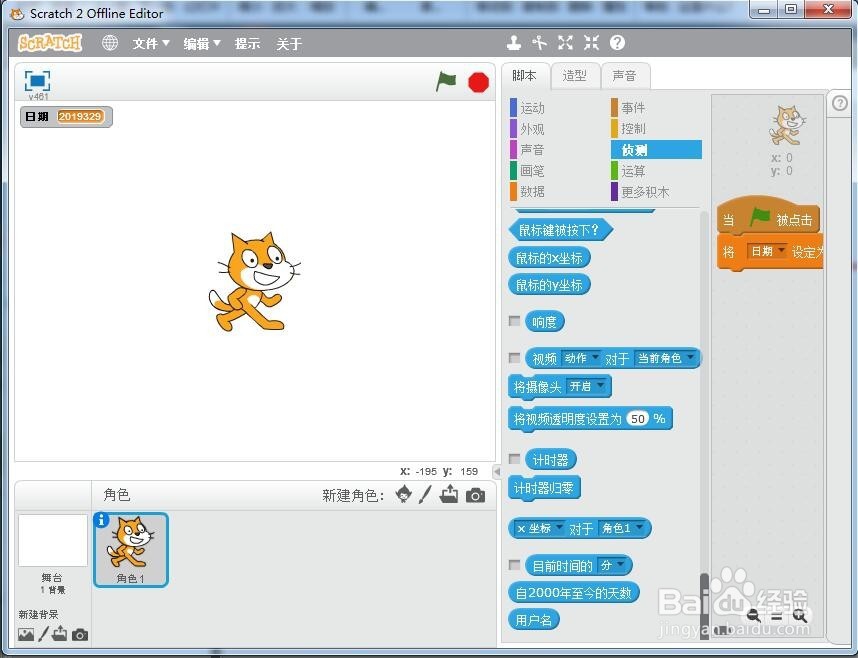Image resolution: width=858 pixels, height=658 pixels.
Task: Upload backdrop from file icon
Action: pyautogui.click(x=59, y=633)
